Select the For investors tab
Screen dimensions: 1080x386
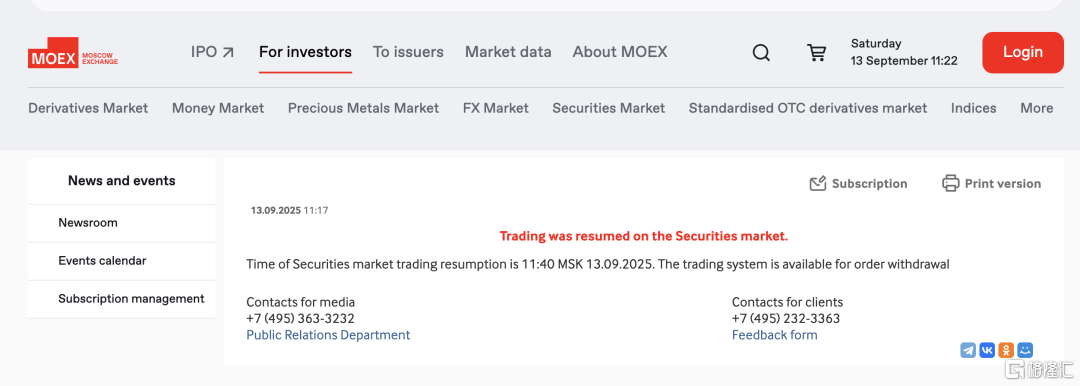(x=305, y=52)
